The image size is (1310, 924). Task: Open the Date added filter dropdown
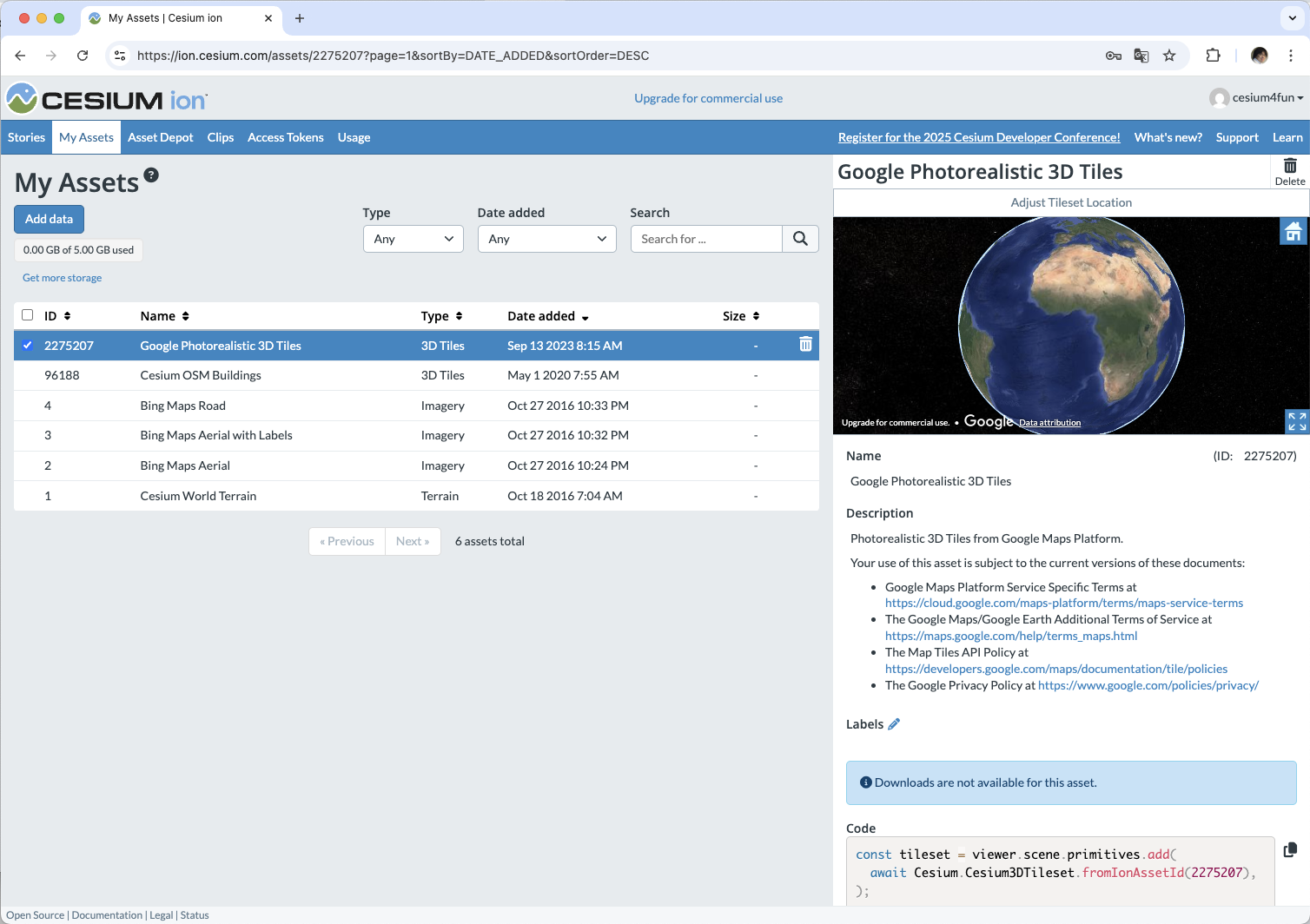click(x=547, y=239)
